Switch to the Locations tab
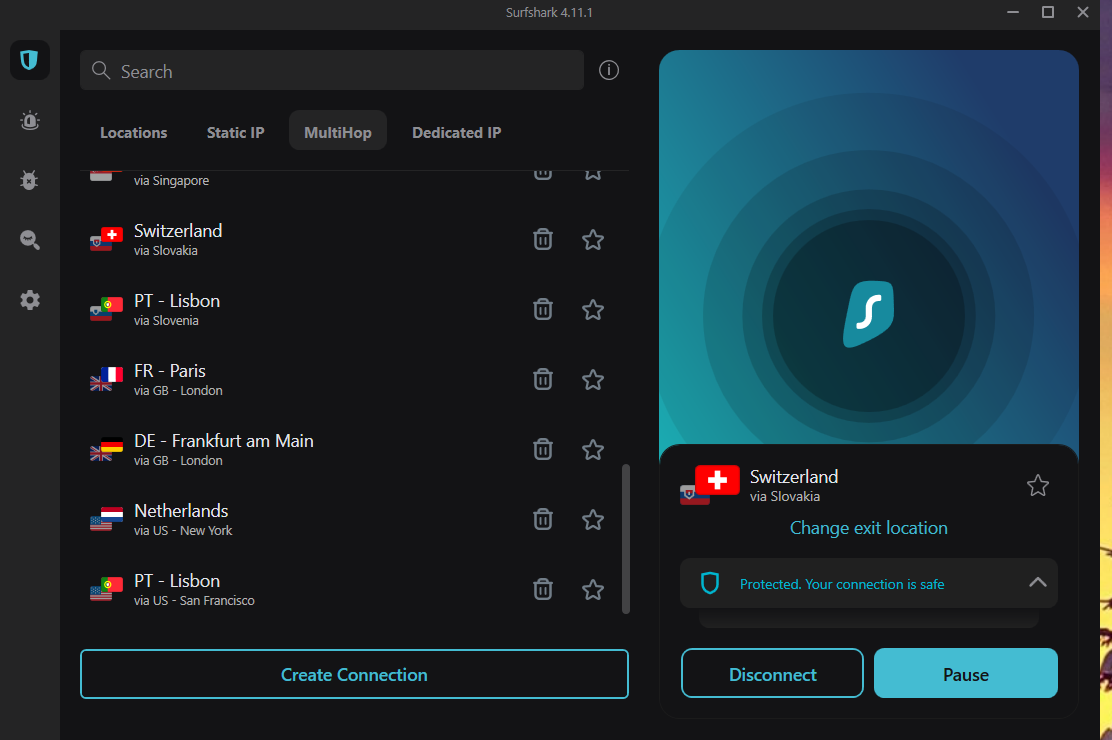 tap(133, 133)
